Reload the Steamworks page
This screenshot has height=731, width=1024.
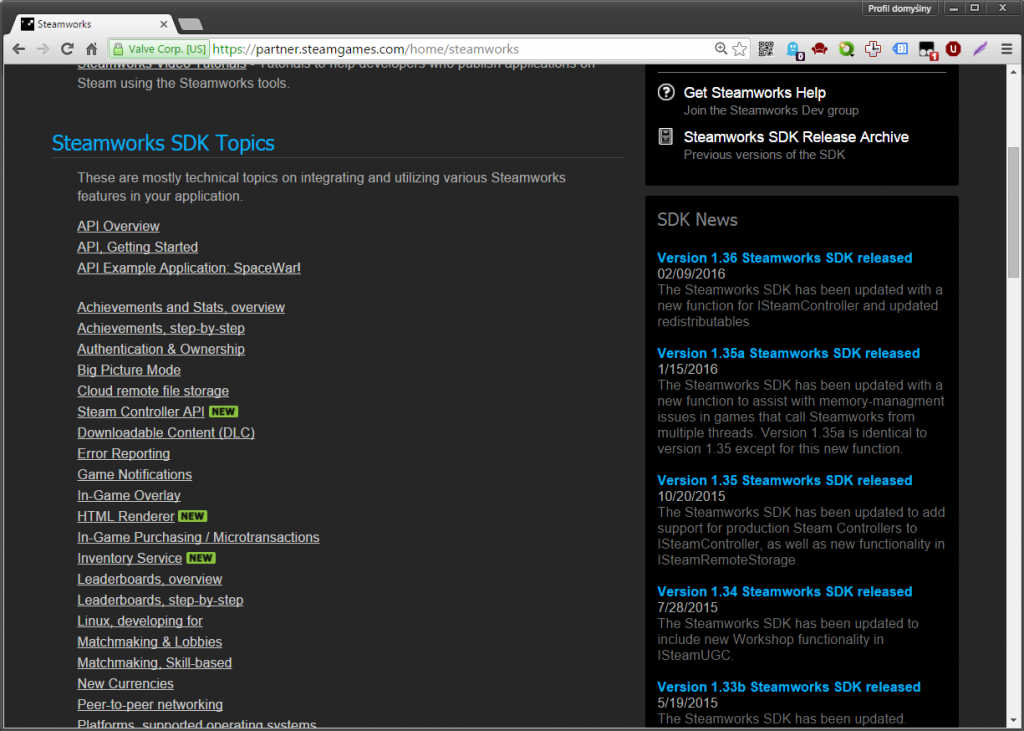pyautogui.click(x=67, y=49)
